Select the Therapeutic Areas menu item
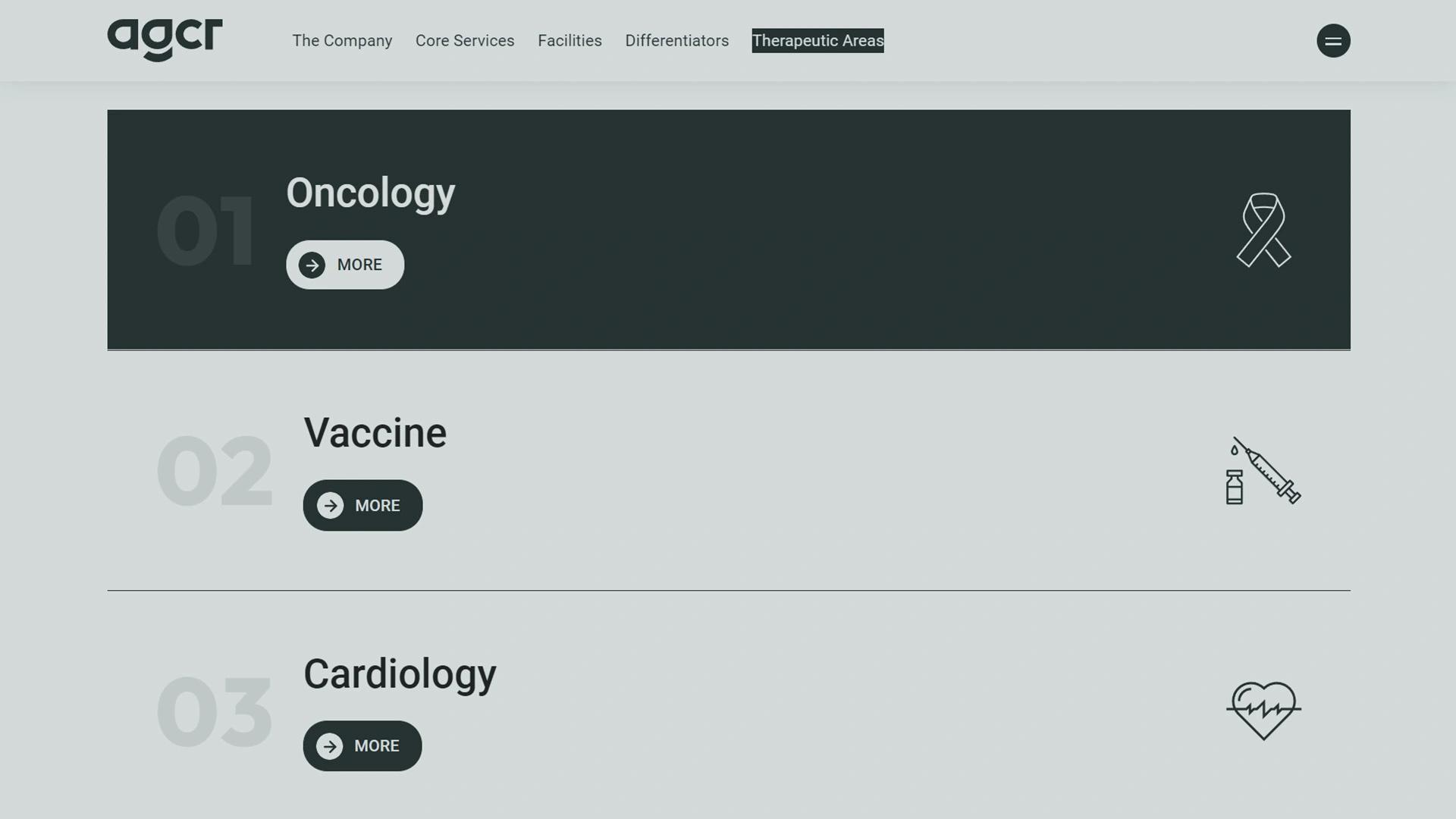The width and height of the screenshot is (1456, 819). click(817, 42)
